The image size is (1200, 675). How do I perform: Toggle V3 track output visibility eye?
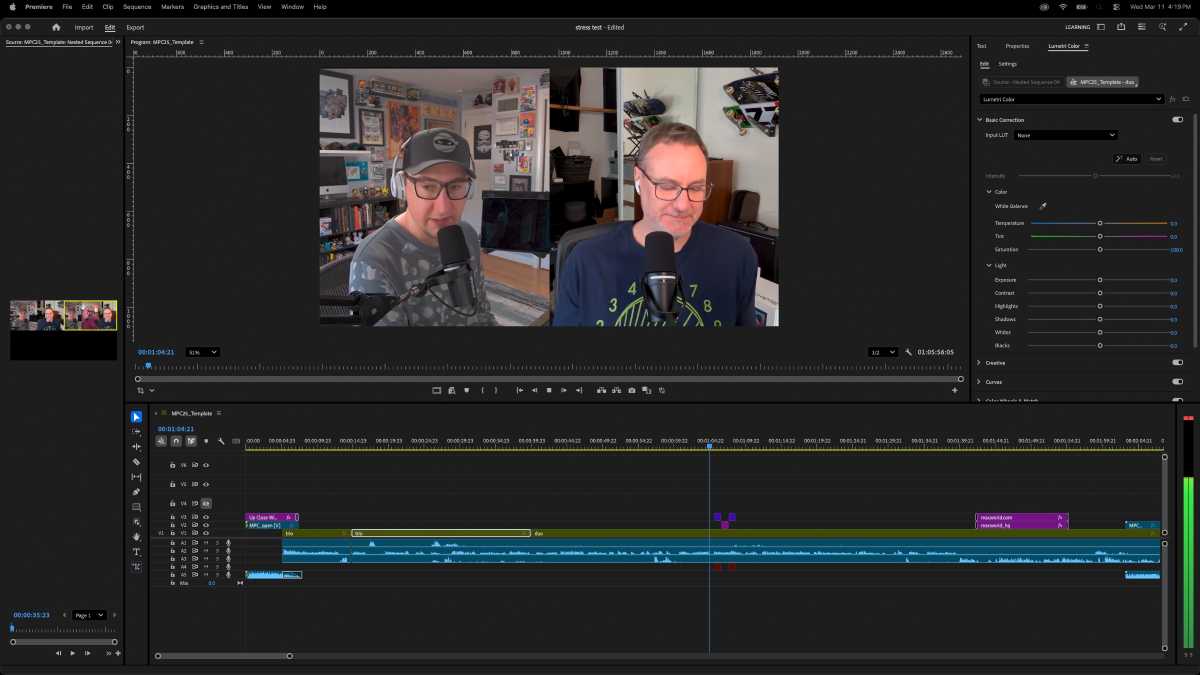click(x=207, y=516)
